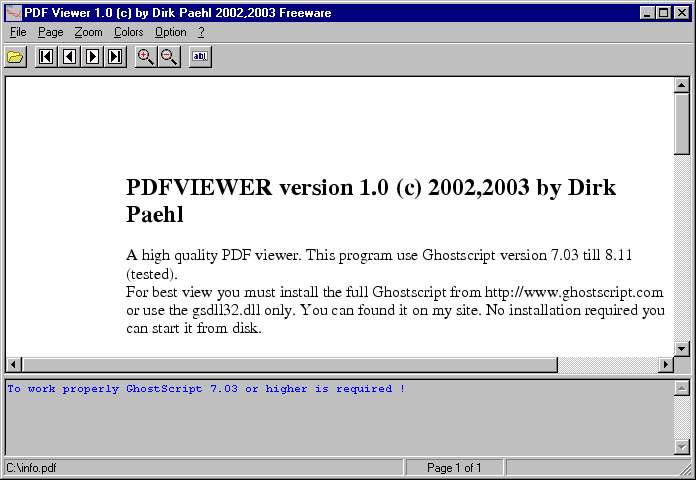
Task: Open the File menu
Action: click(18, 32)
